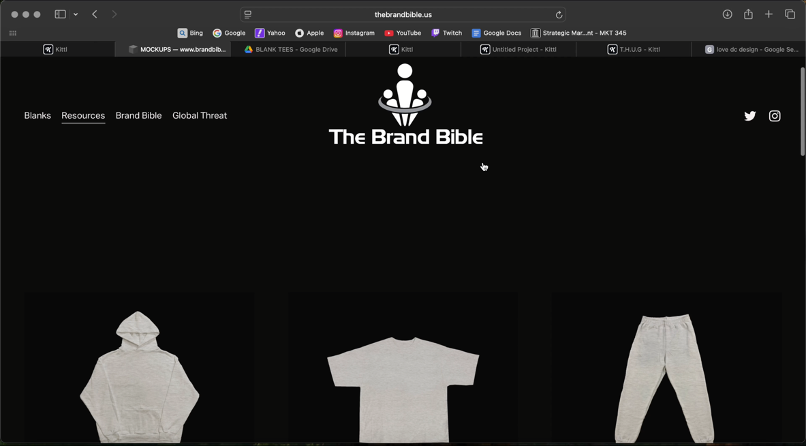Open Yahoo bookmark
The image size is (806, 447).
click(x=270, y=33)
